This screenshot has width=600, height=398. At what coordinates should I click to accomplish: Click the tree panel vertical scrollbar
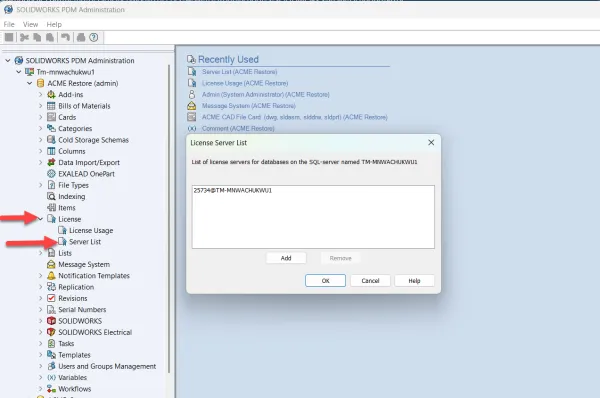point(169,218)
